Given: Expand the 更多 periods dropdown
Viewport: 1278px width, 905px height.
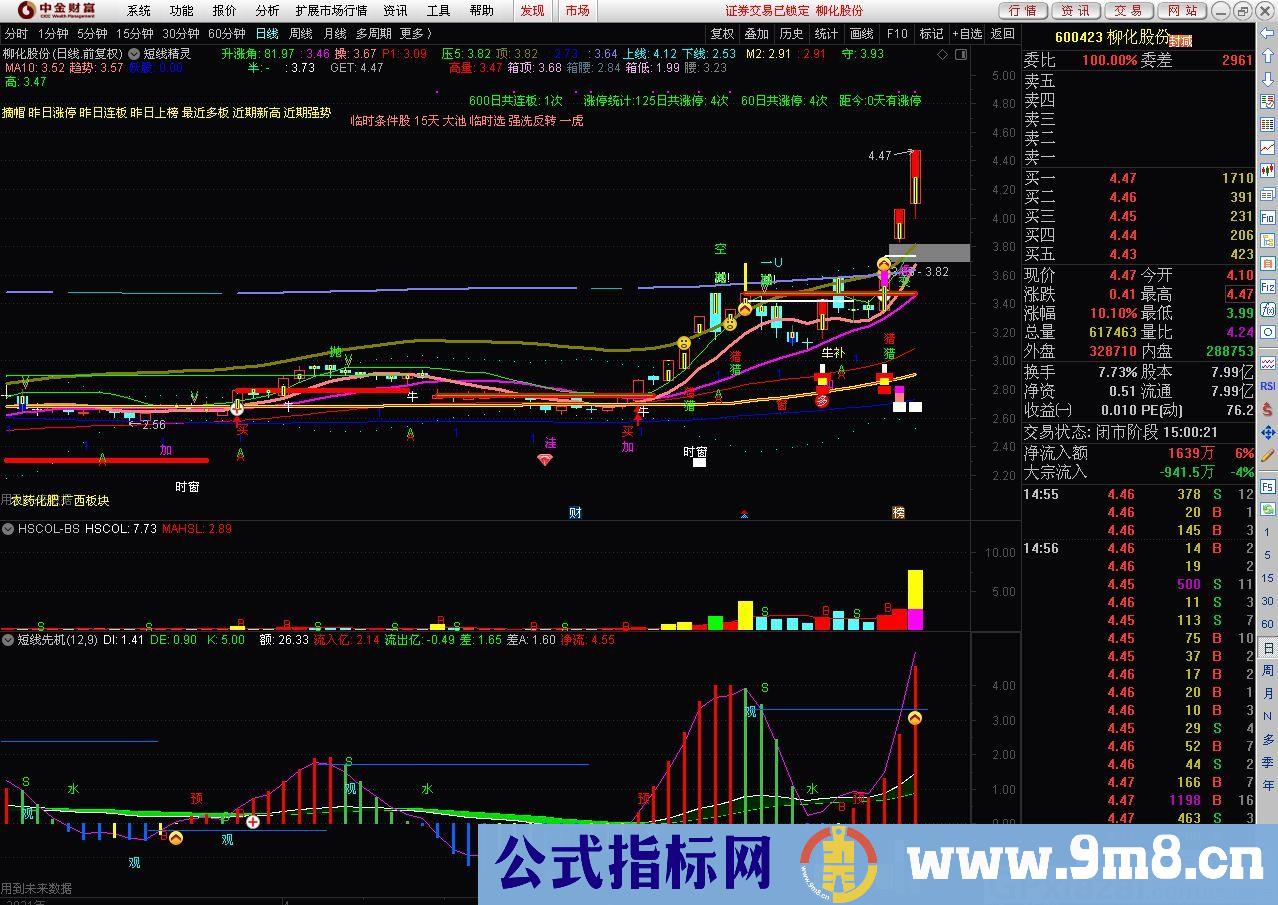Looking at the screenshot, I should coord(415,33).
